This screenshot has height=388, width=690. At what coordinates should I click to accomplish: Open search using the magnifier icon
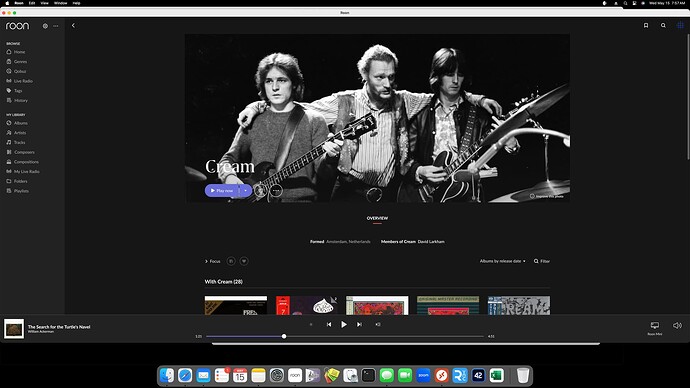[x=663, y=26]
